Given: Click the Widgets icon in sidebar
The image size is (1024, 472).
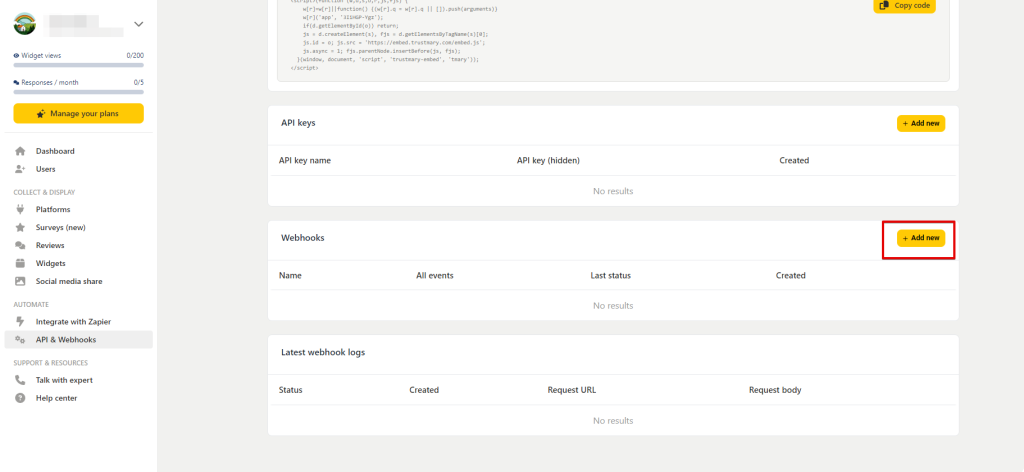Looking at the screenshot, I should point(20,263).
